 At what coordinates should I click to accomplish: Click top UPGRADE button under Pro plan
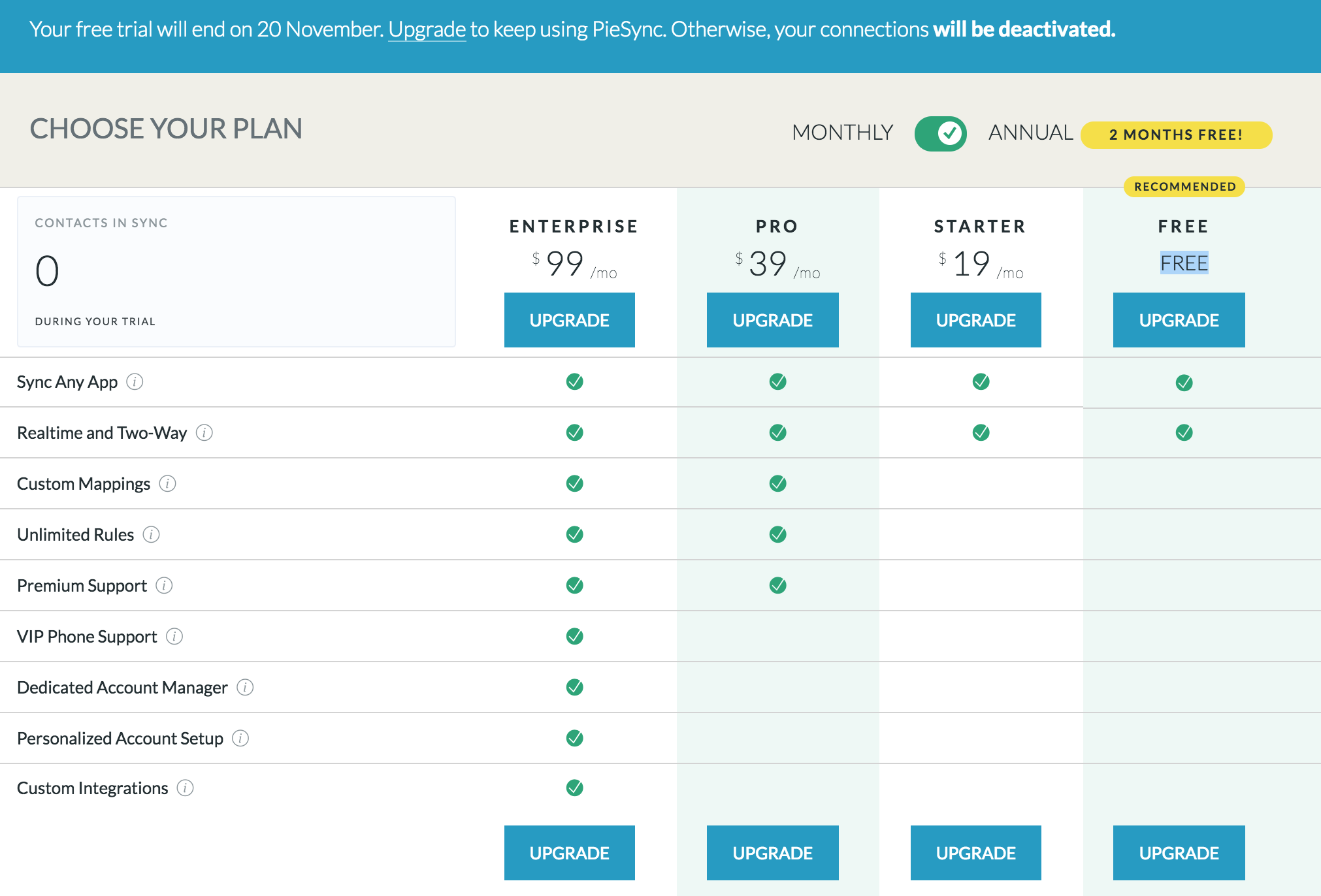click(x=772, y=320)
